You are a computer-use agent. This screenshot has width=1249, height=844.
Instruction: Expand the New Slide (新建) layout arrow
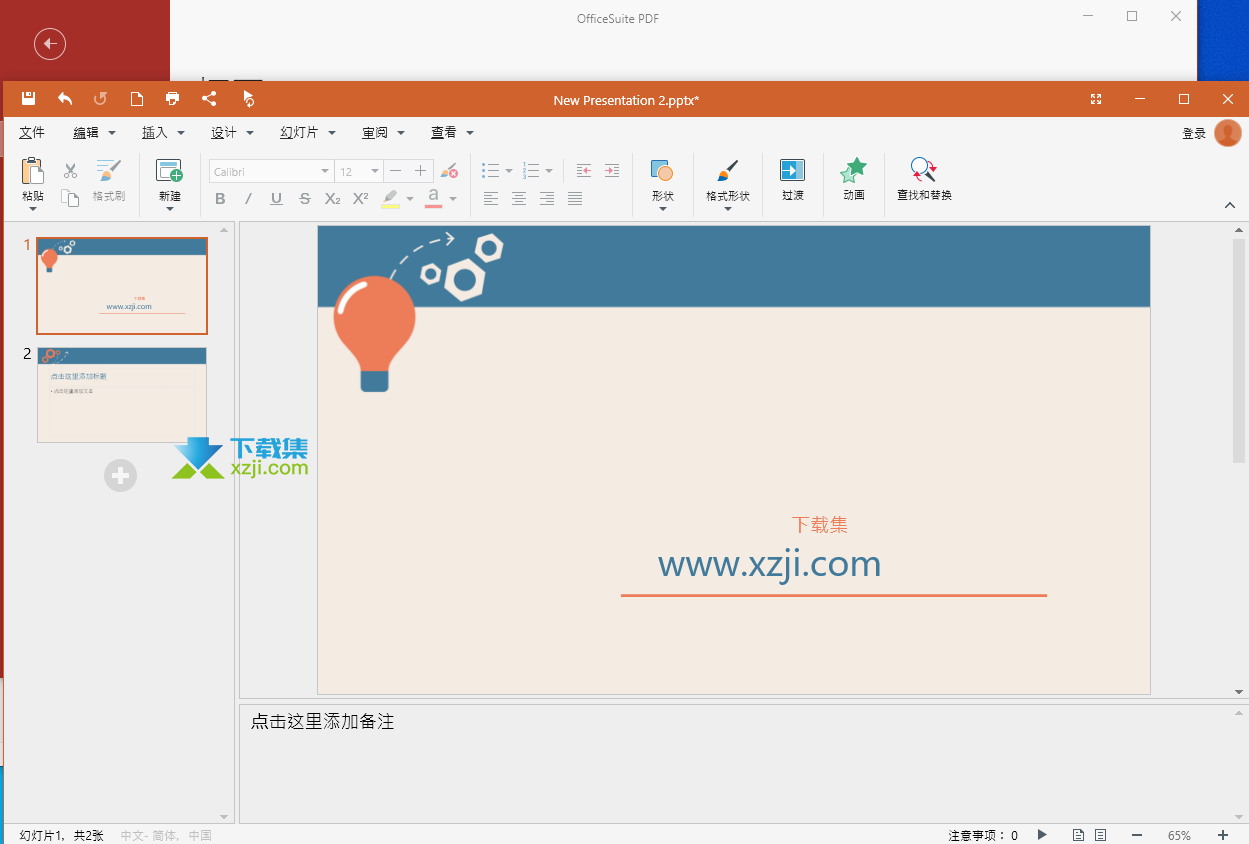pos(170,209)
